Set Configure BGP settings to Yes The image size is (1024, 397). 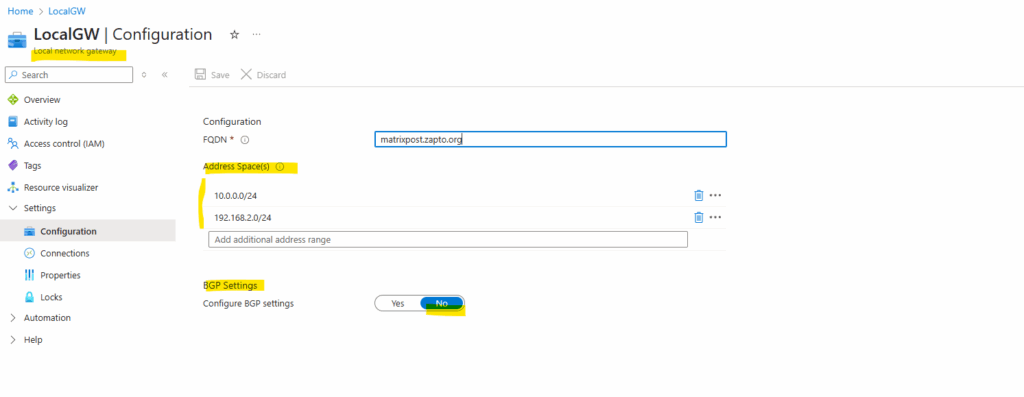click(x=398, y=304)
